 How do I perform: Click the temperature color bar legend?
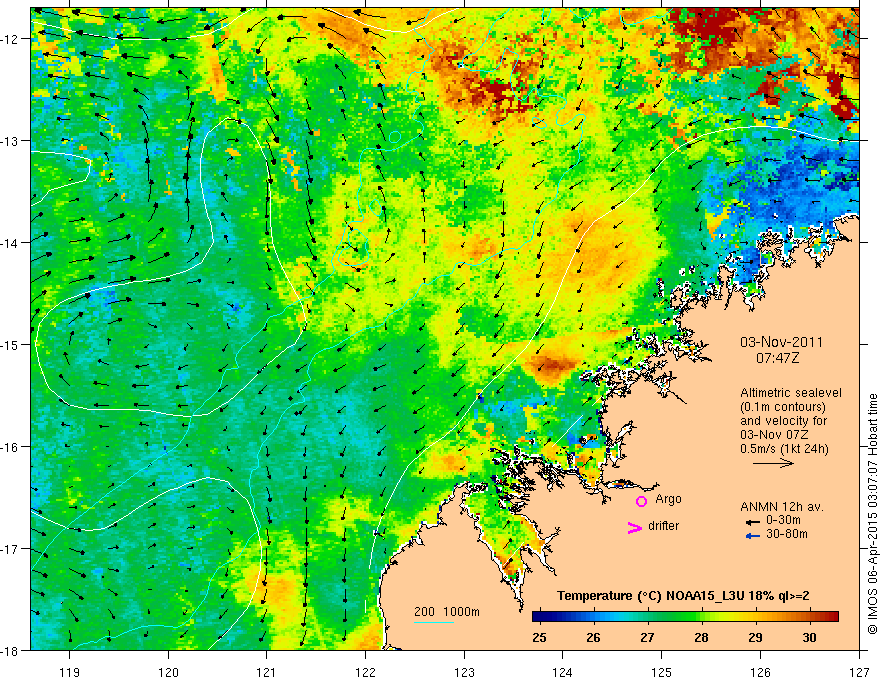pos(685,616)
